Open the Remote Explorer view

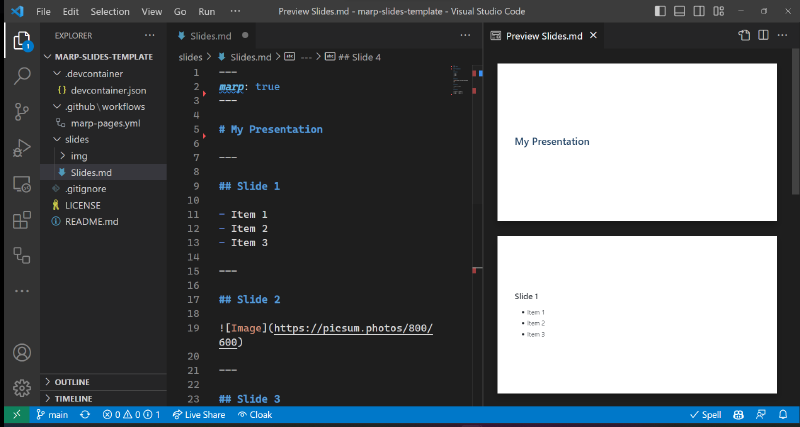click(22, 184)
